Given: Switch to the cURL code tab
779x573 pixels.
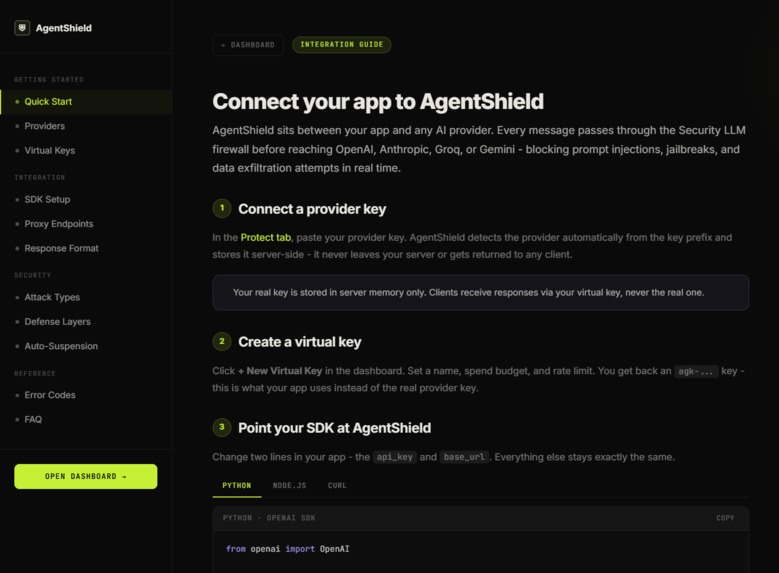Looking at the screenshot, I should [337, 486].
